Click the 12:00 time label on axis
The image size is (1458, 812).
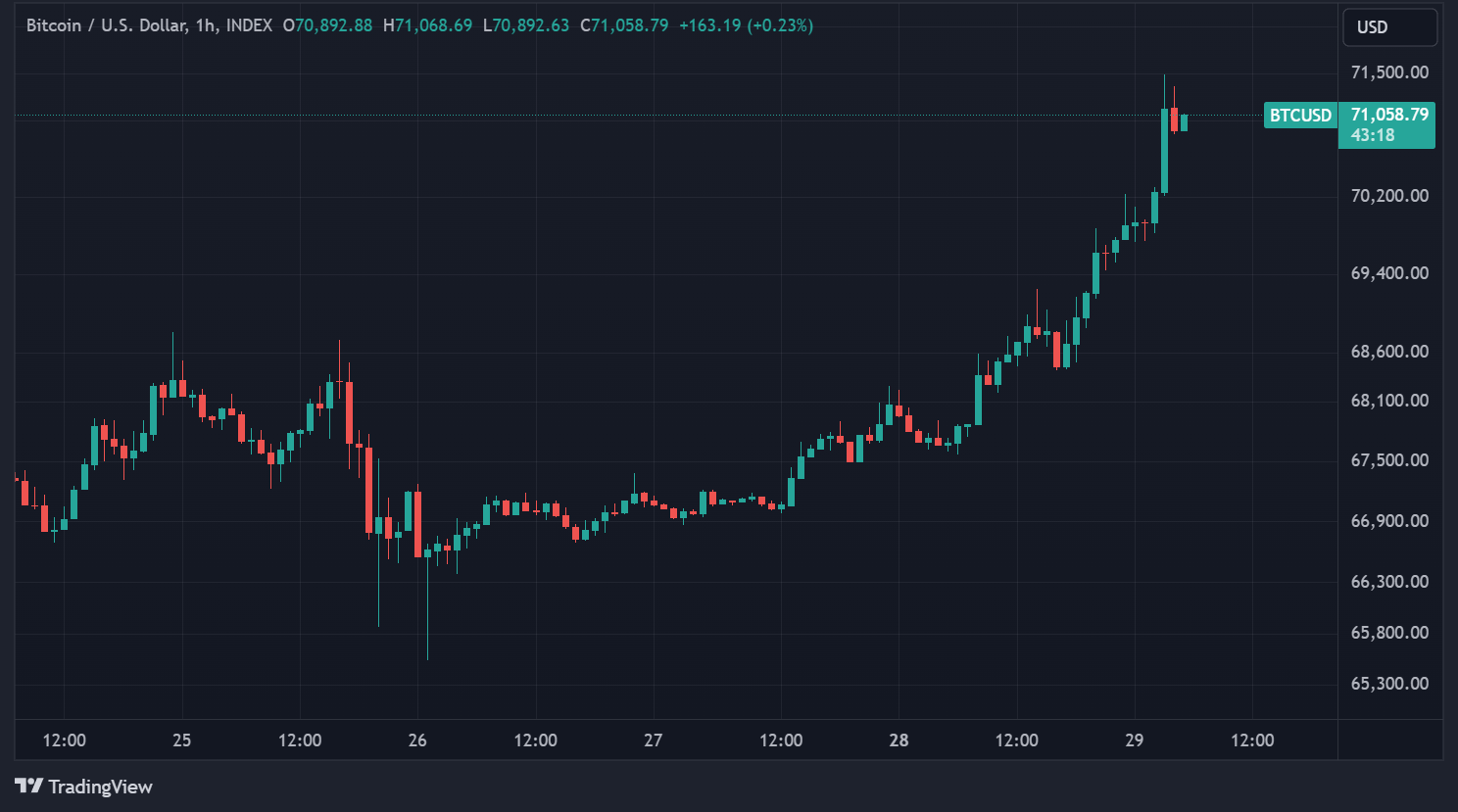tap(65, 740)
